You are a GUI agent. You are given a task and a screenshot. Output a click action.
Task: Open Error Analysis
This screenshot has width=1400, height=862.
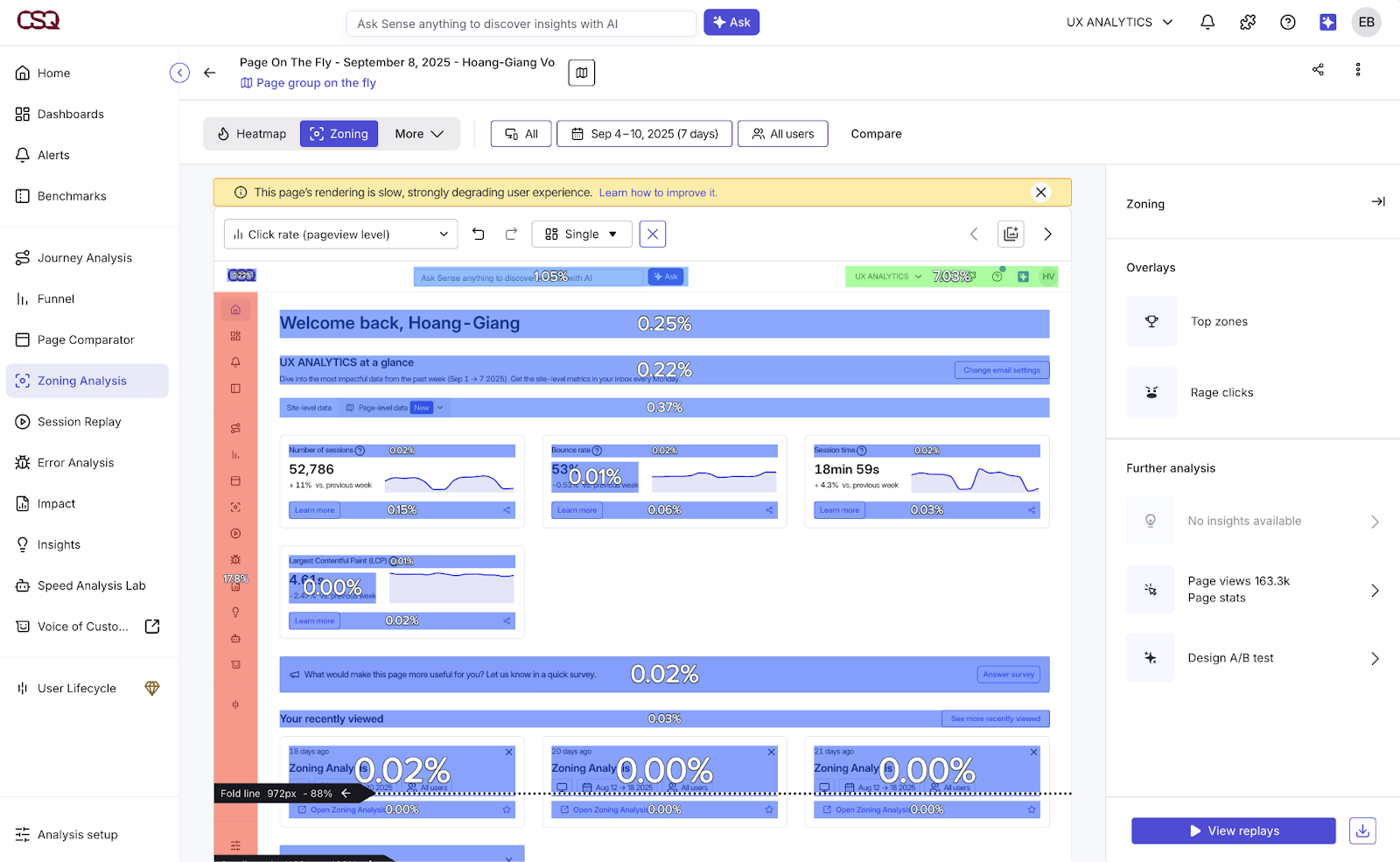tap(87, 463)
